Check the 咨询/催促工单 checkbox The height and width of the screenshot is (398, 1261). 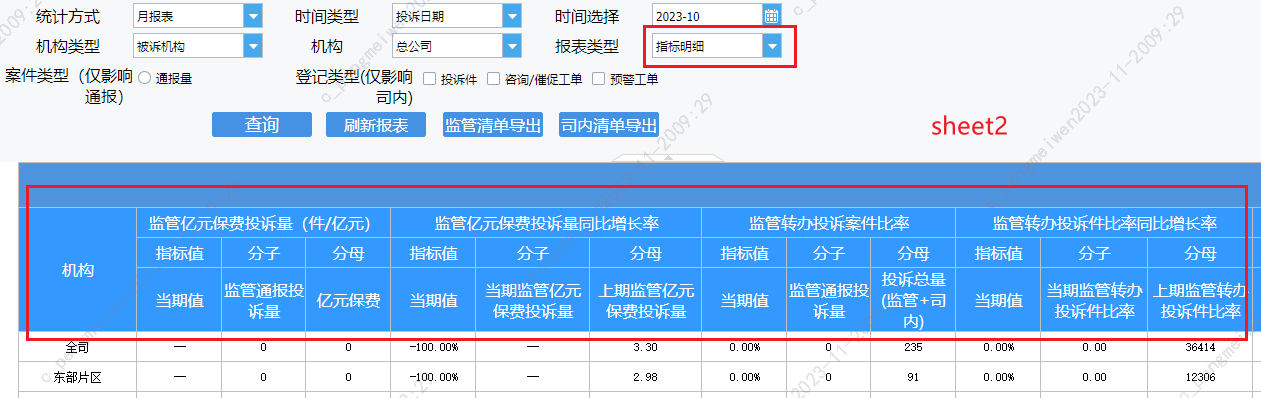point(493,78)
